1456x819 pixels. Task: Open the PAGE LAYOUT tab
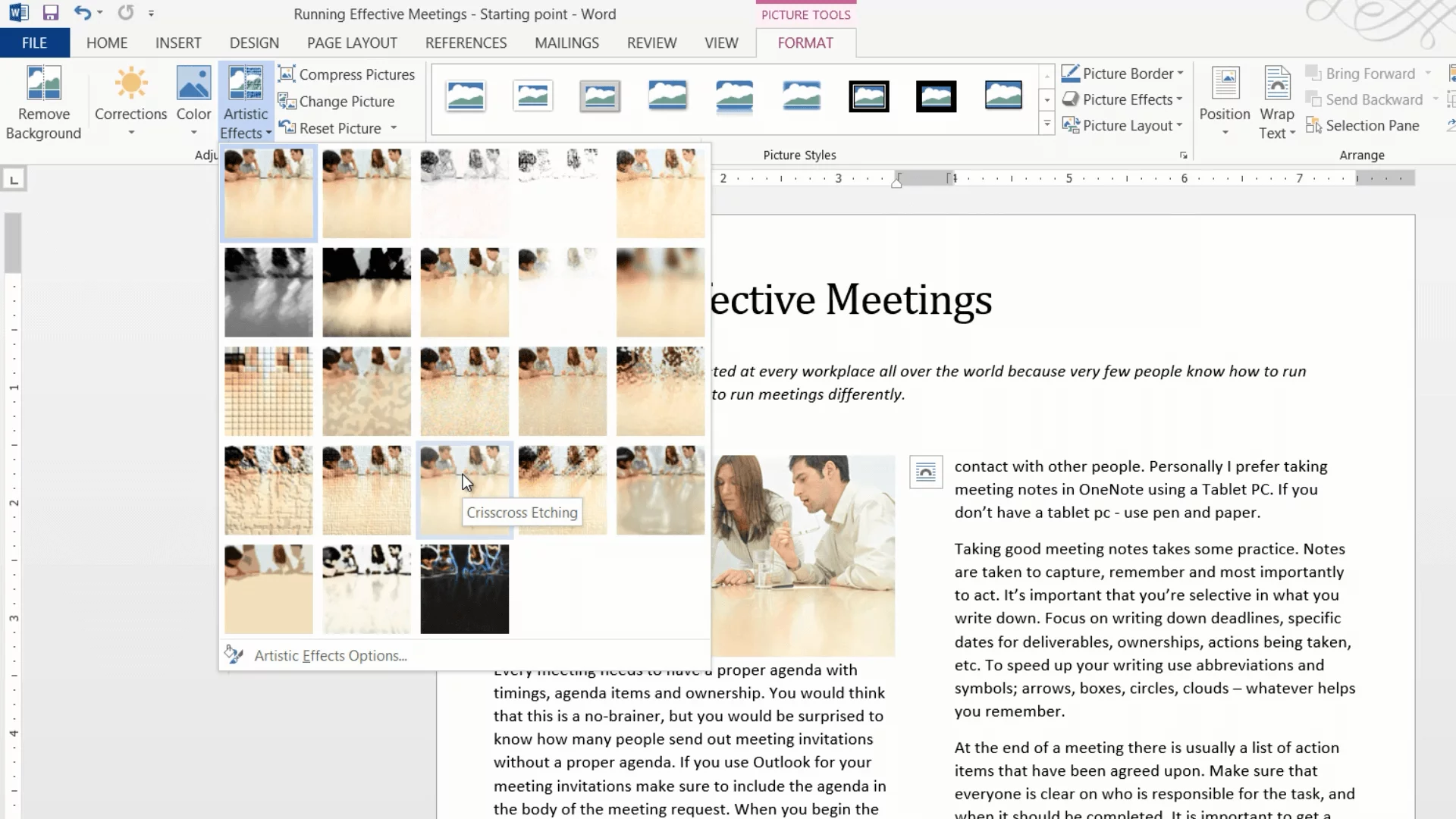click(x=352, y=43)
